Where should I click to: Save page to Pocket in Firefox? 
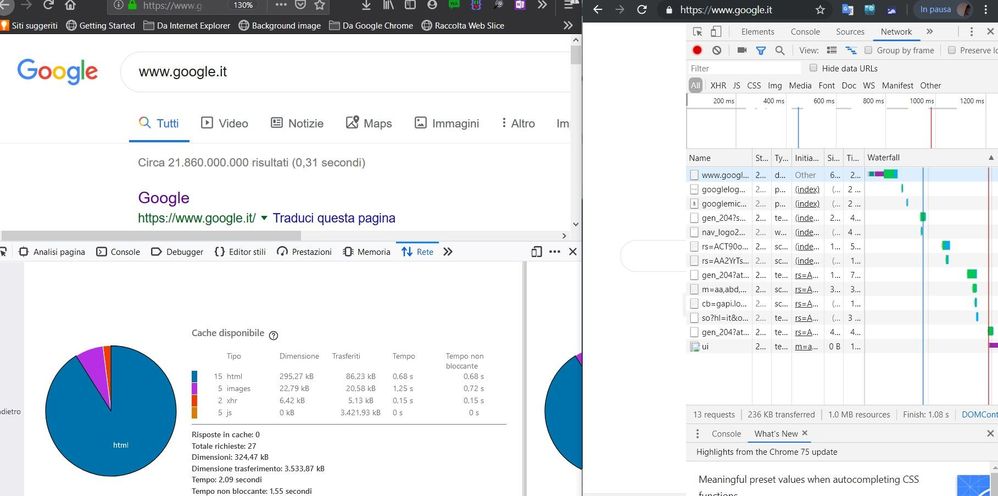[x=300, y=5]
